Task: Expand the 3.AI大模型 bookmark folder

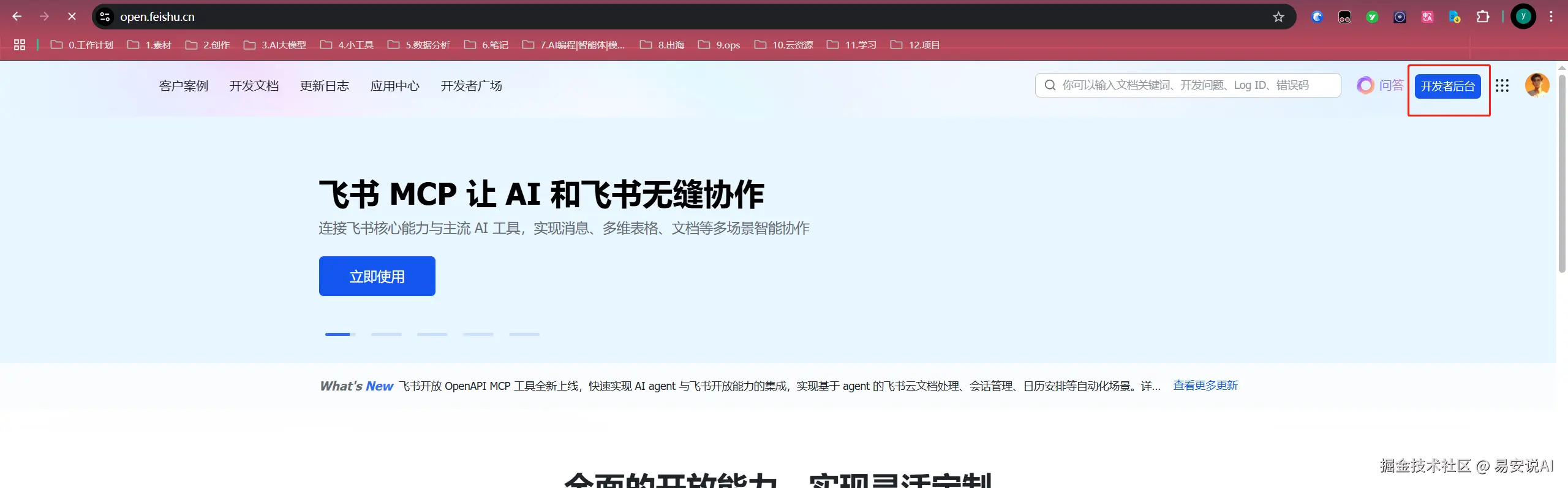Action: pyautogui.click(x=274, y=45)
